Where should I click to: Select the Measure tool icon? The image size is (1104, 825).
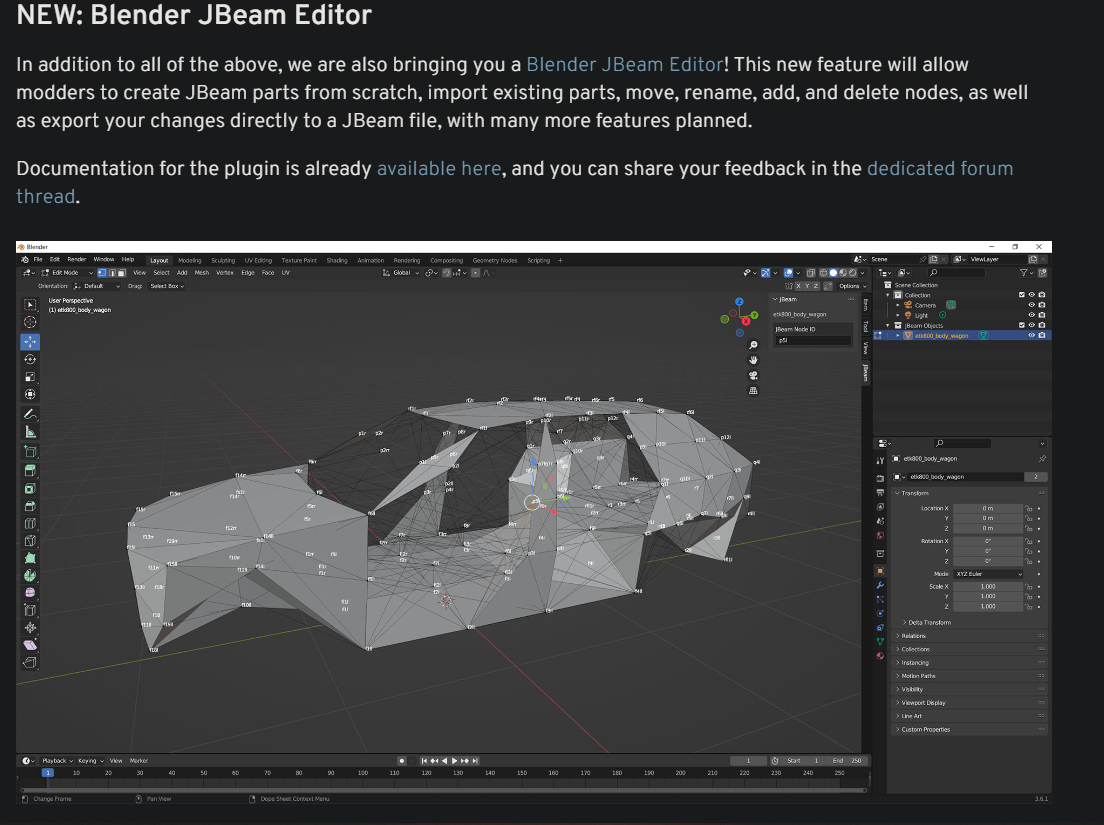pyautogui.click(x=30, y=432)
